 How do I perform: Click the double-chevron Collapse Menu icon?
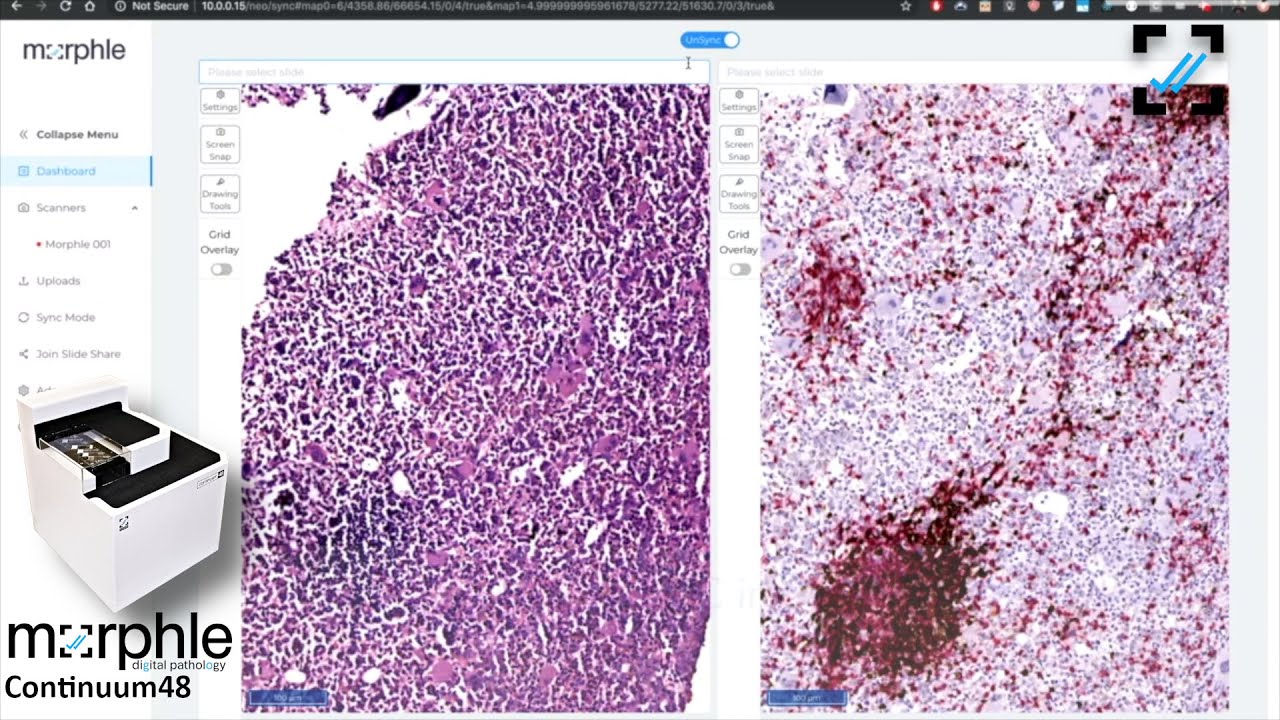pos(24,134)
